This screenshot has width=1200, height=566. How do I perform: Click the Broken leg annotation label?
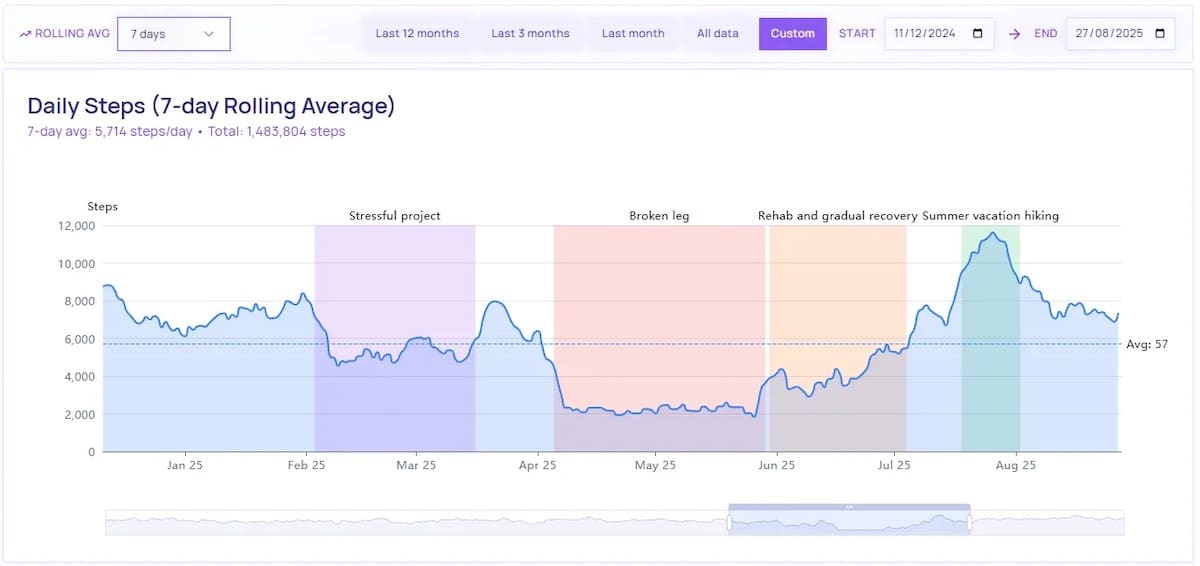click(659, 215)
